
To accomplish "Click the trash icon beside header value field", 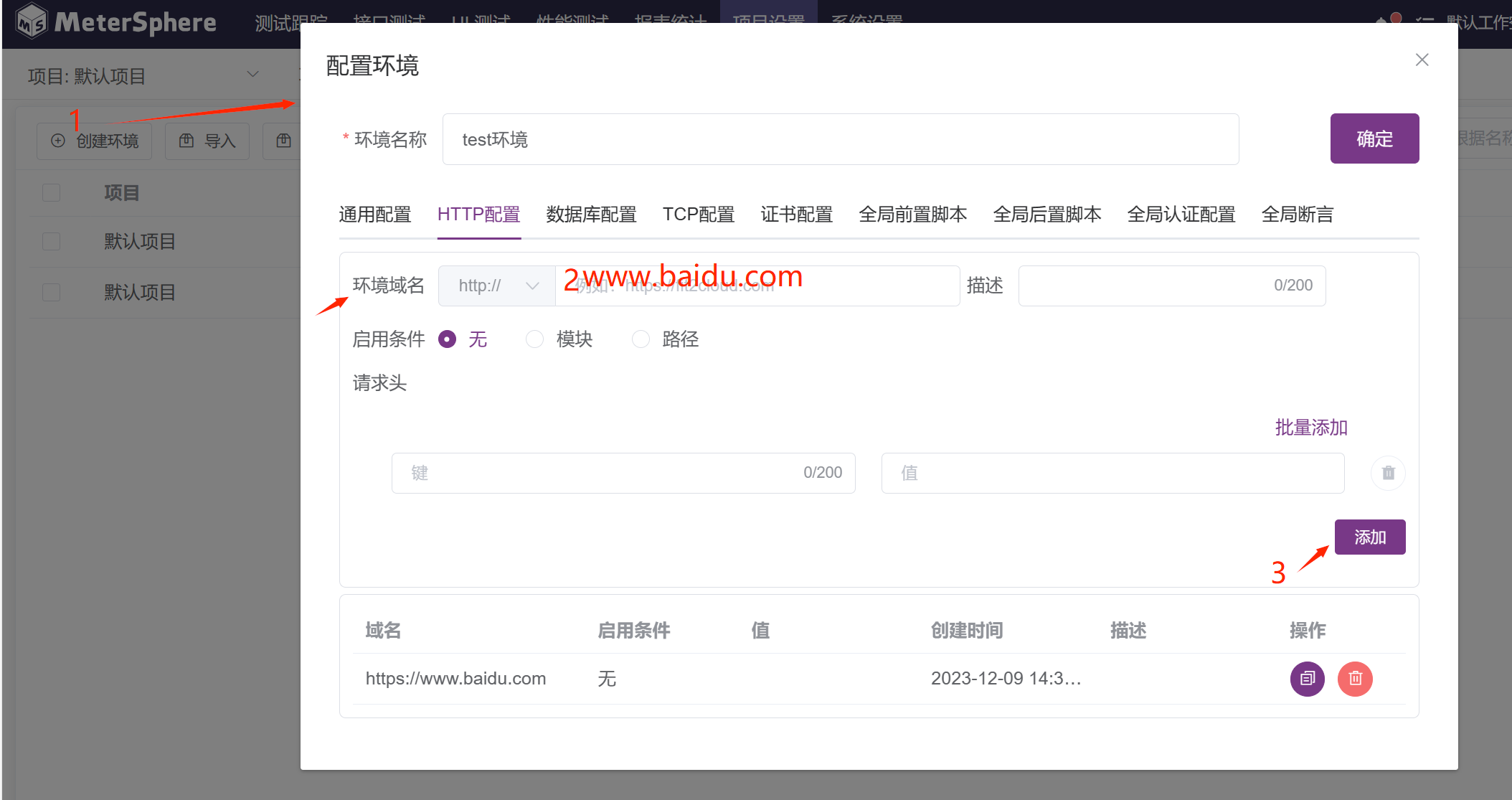I will [1388, 474].
